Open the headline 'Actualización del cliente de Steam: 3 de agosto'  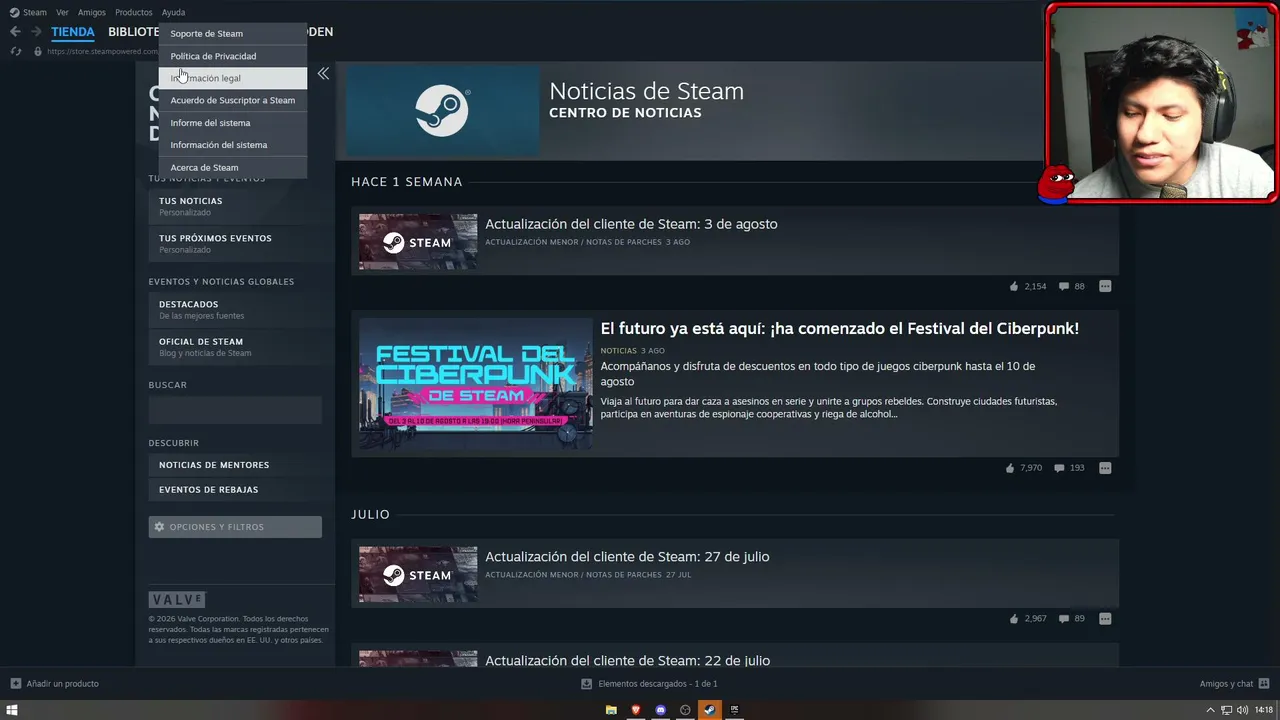click(x=631, y=224)
